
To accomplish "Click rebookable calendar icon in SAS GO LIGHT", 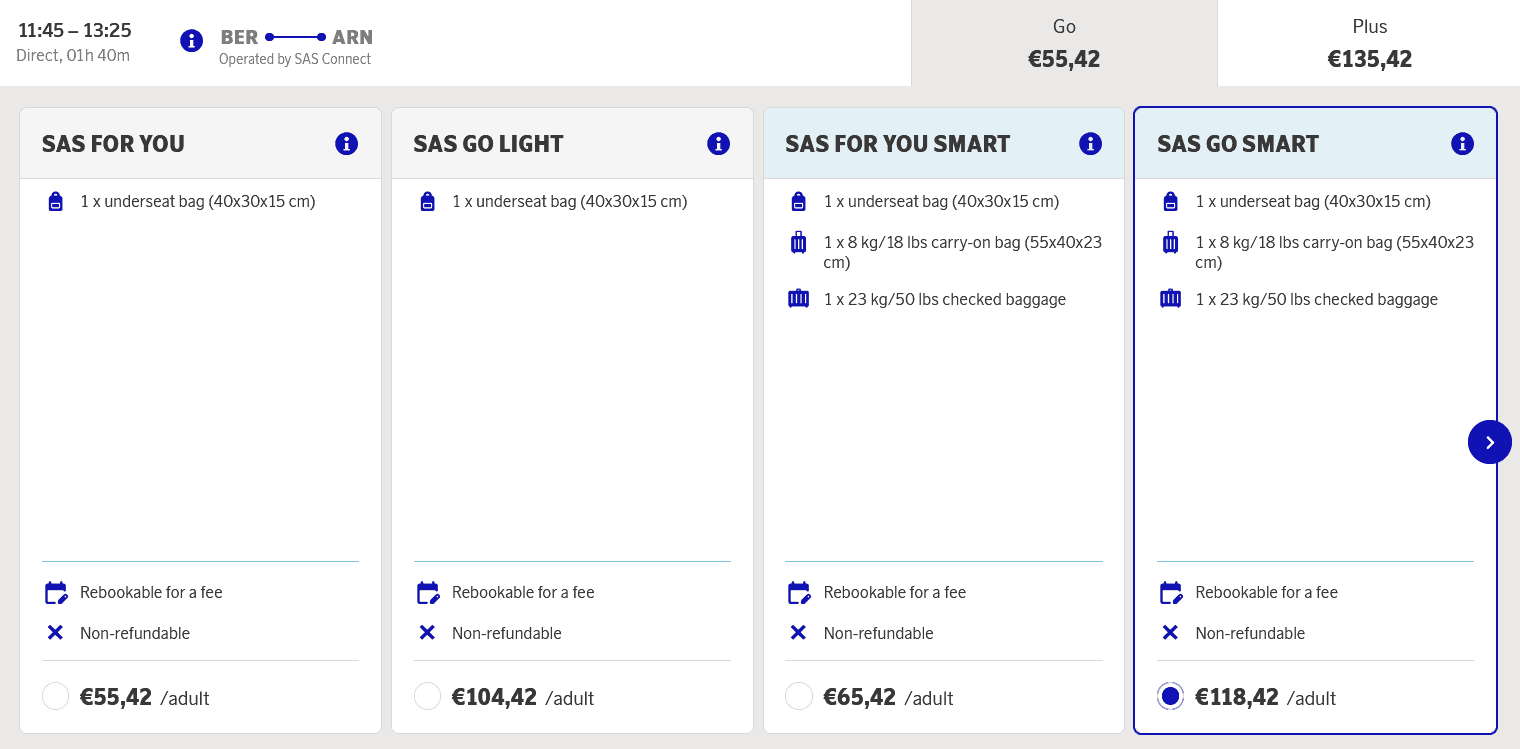I will [x=428, y=593].
